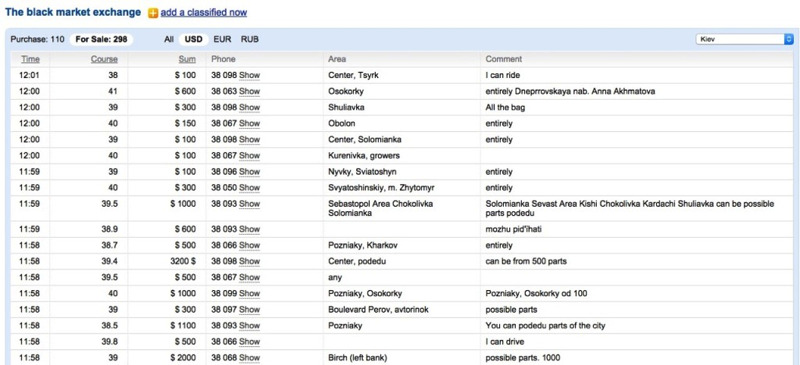Sort by Course column header
This screenshot has width=800, height=365.
pos(104,59)
